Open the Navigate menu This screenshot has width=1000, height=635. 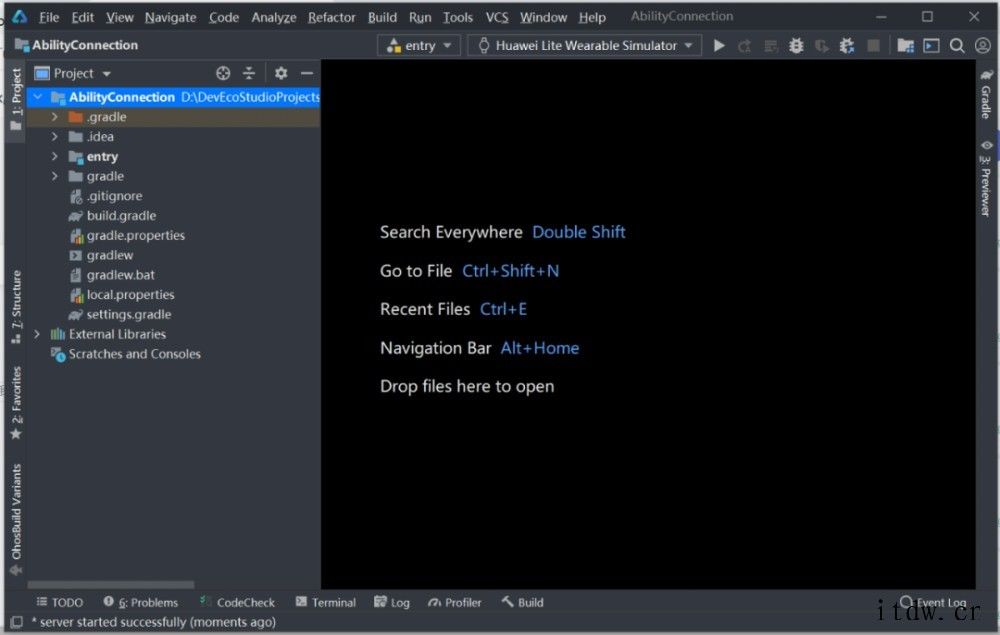(170, 17)
